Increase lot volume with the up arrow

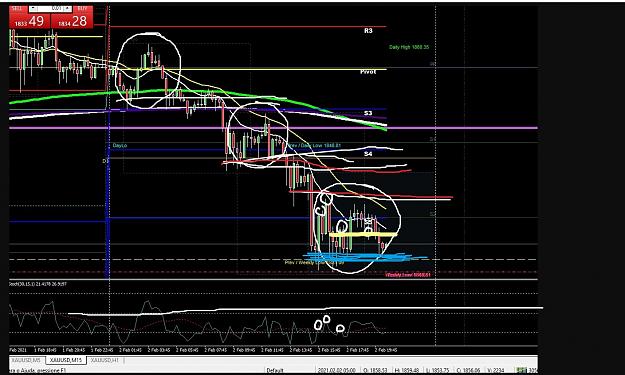click(x=68, y=8)
